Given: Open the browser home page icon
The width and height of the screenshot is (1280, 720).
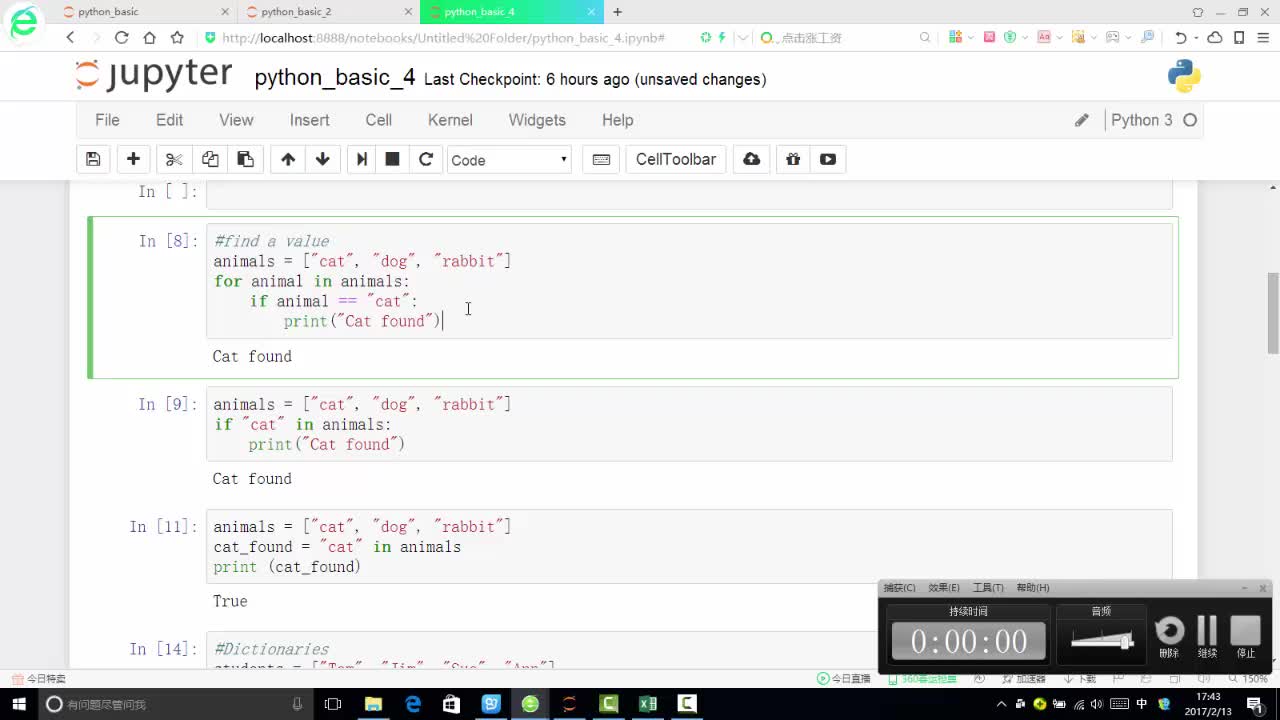Looking at the screenshot, I should tap(149, 37).
